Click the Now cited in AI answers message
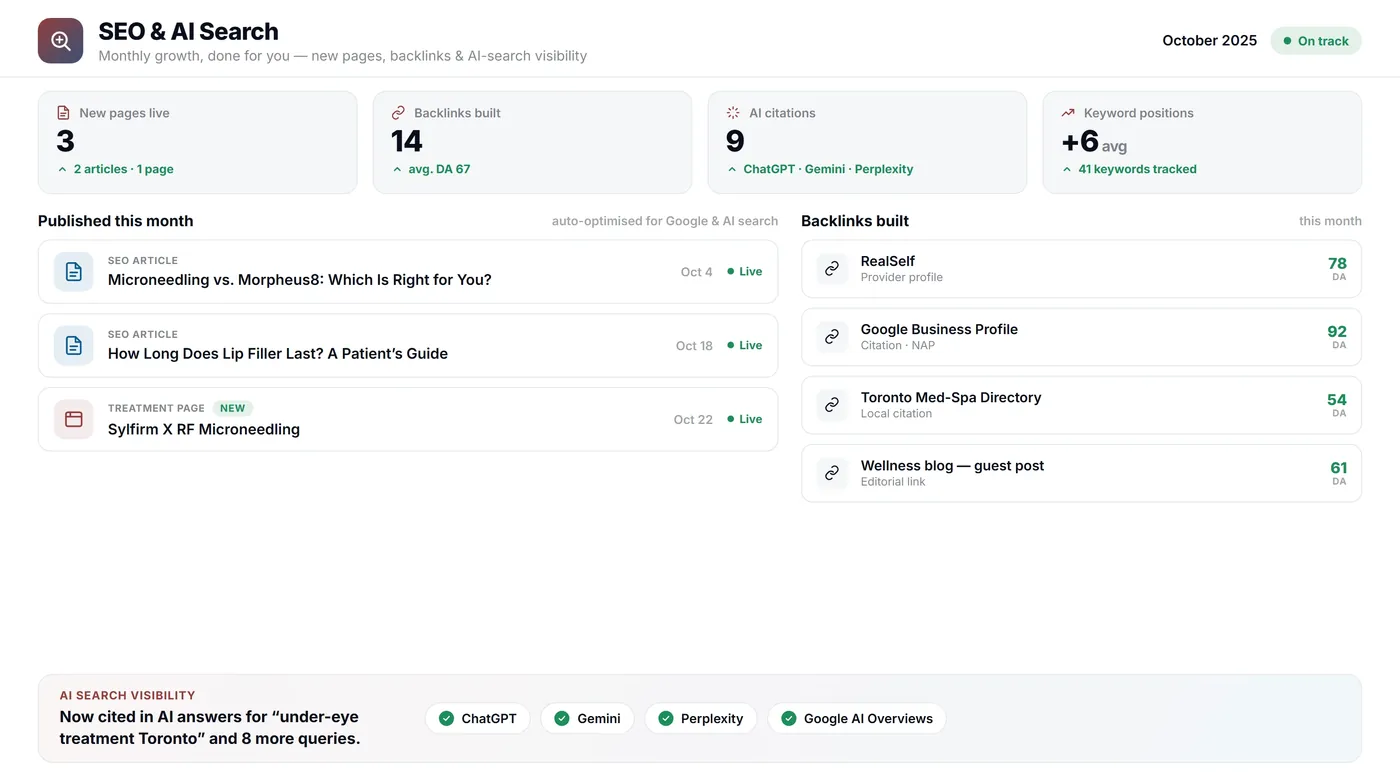Screen dimensions: 1400x778 [210, 728]
